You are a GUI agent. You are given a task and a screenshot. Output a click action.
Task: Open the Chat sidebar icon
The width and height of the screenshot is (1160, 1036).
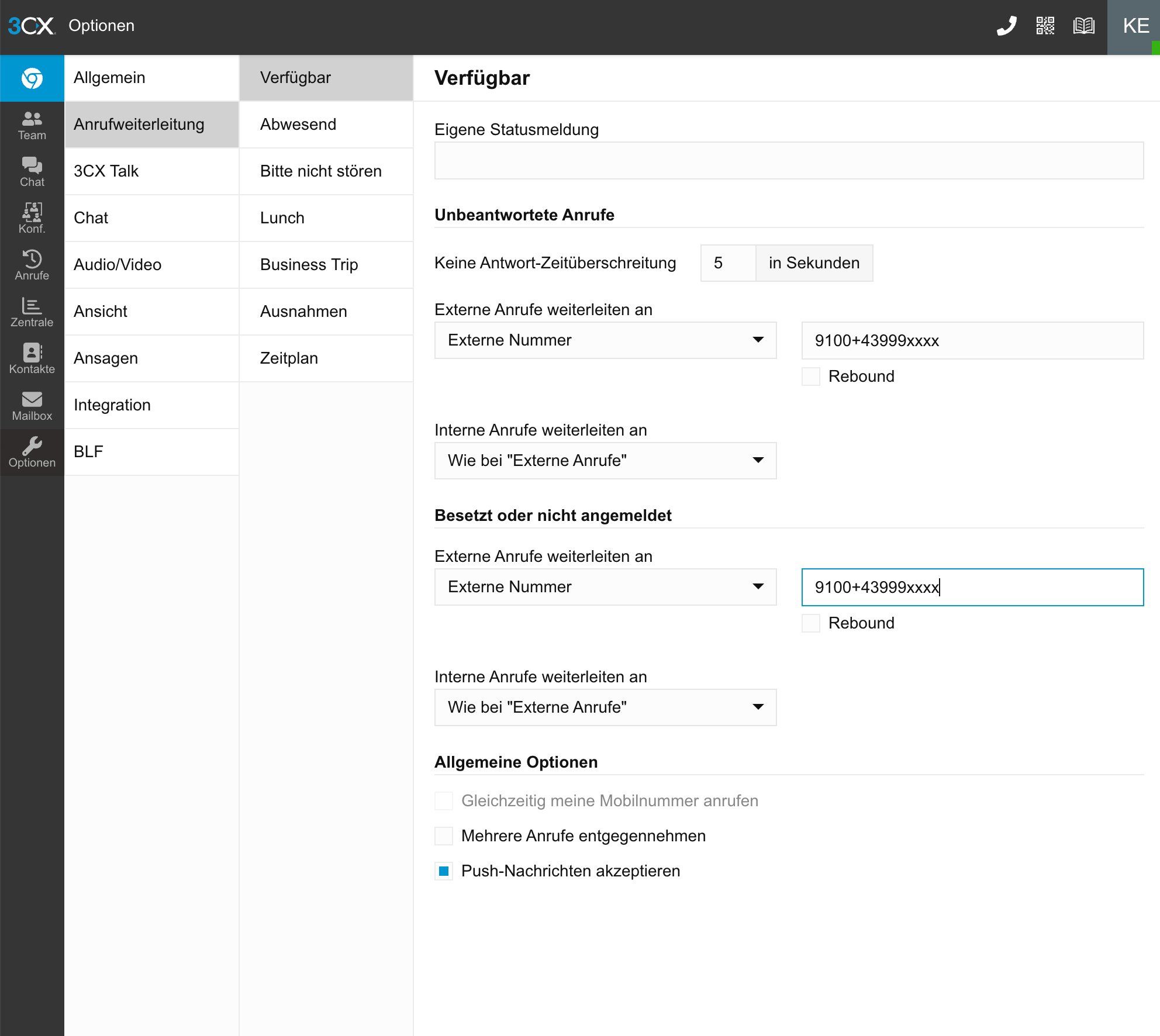[32, 172]
